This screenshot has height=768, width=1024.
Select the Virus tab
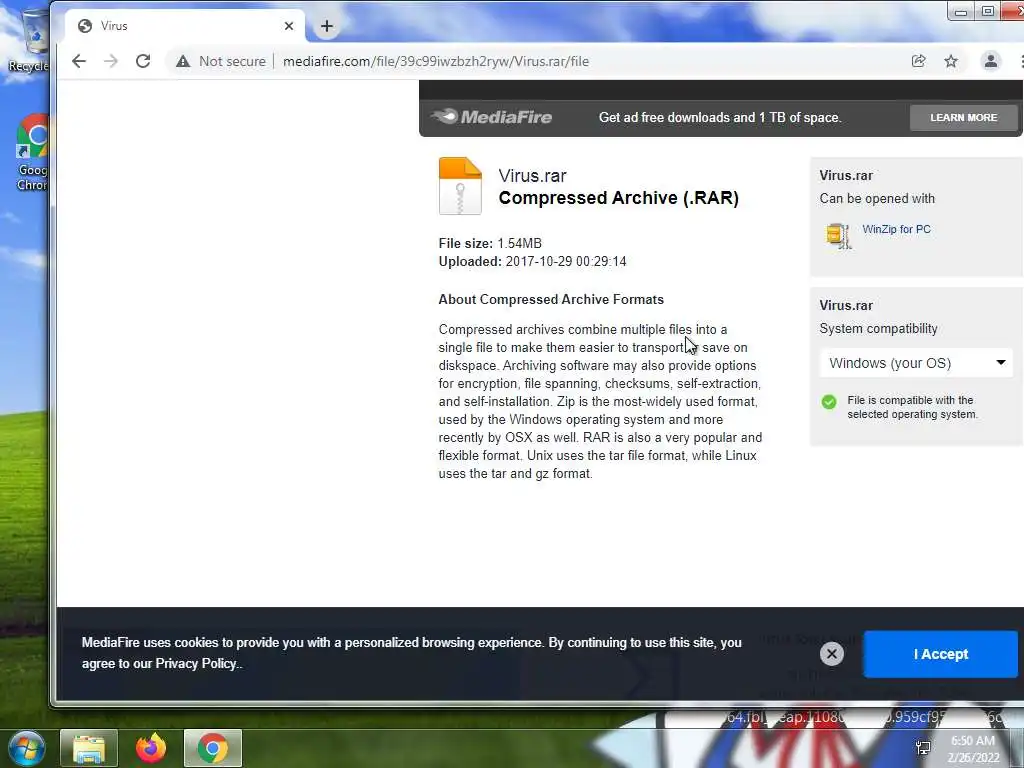pos(185,26)
